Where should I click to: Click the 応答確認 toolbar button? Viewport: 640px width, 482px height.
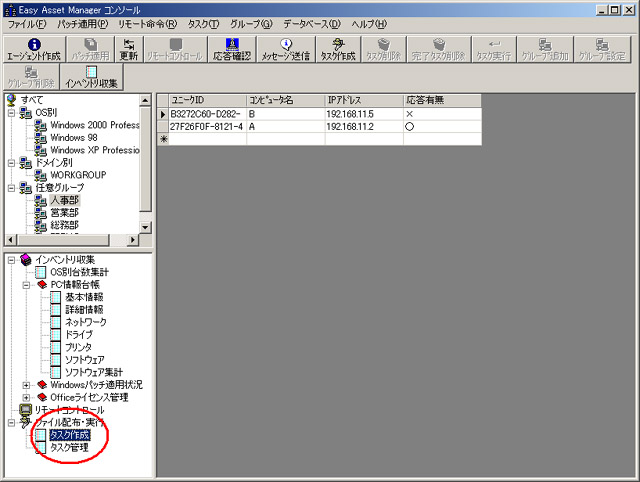(x=232, y=50)
